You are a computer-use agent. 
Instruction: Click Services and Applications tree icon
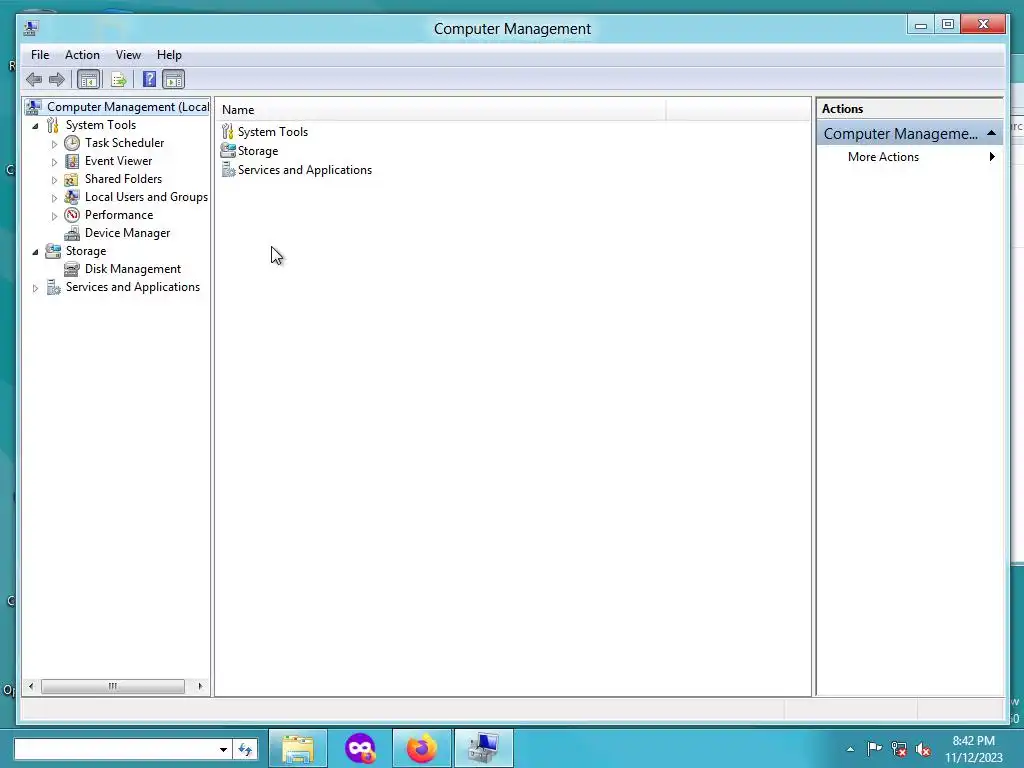point(53,287)
